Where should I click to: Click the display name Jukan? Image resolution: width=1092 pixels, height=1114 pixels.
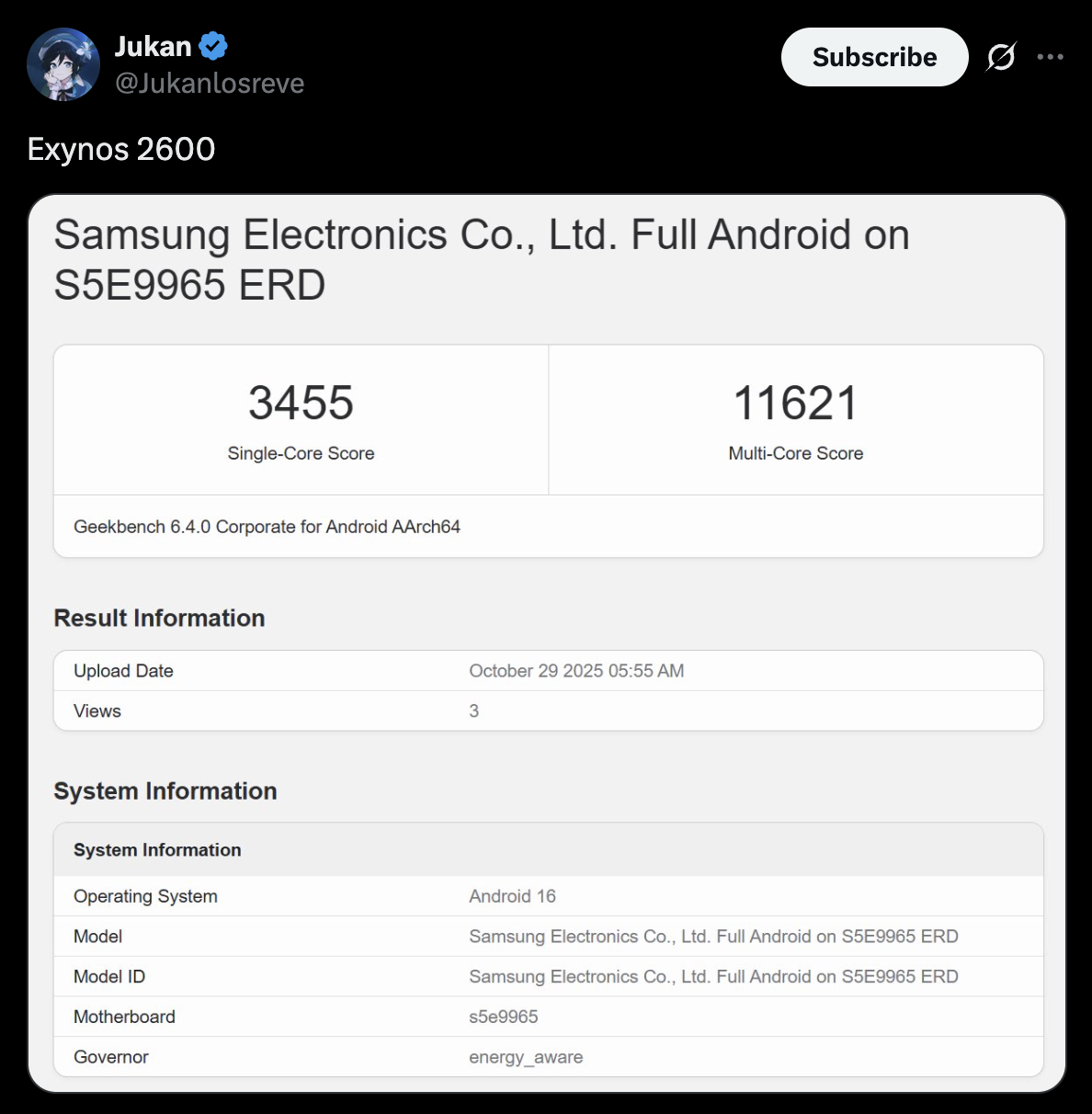point(152,46)
